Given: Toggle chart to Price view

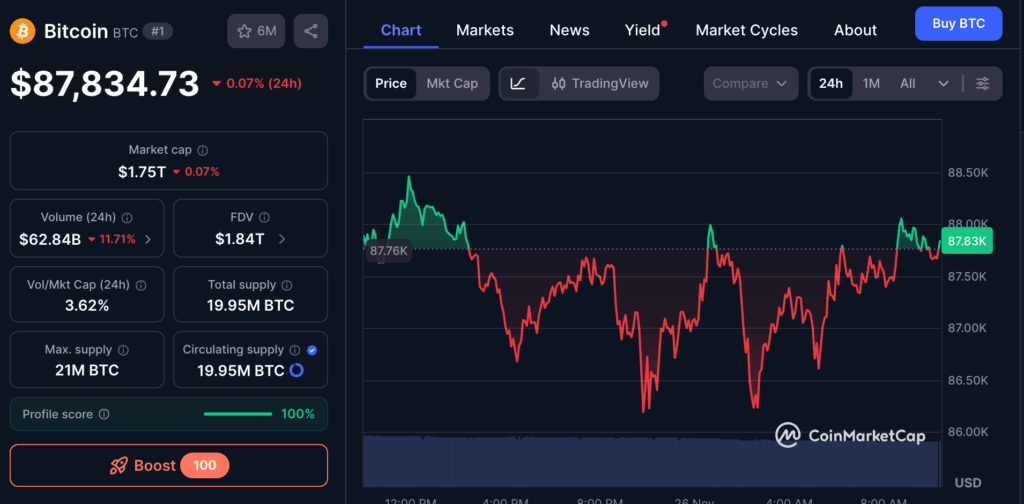Looking at the screenshot, I should coord(391,83).
